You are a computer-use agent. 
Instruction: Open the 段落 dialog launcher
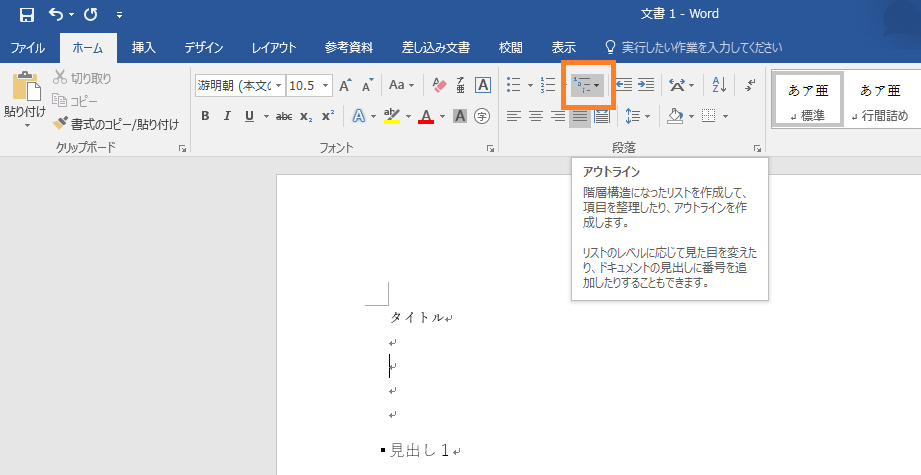coord(757,149)
